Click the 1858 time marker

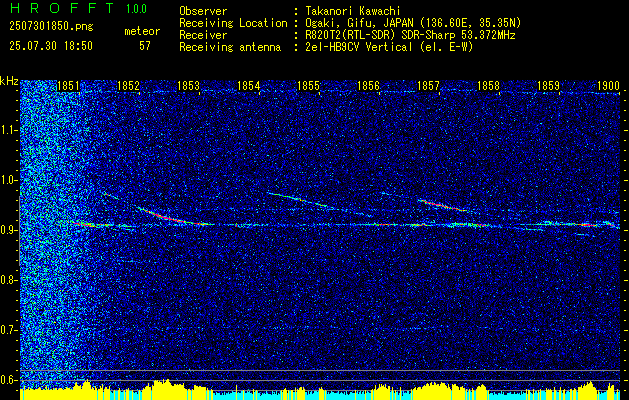[489, 86]
